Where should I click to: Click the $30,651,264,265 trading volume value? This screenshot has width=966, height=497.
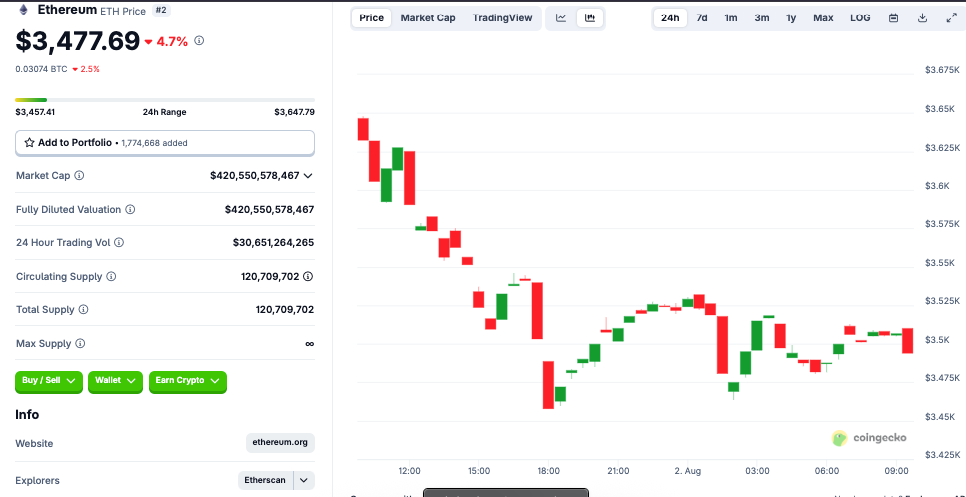(x=274, y=243)
